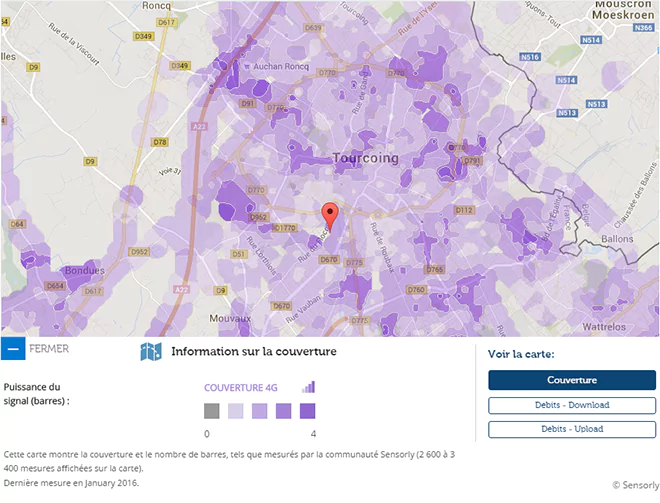
Task: Switch to Debits - Upload map
Action: (572, 429)
